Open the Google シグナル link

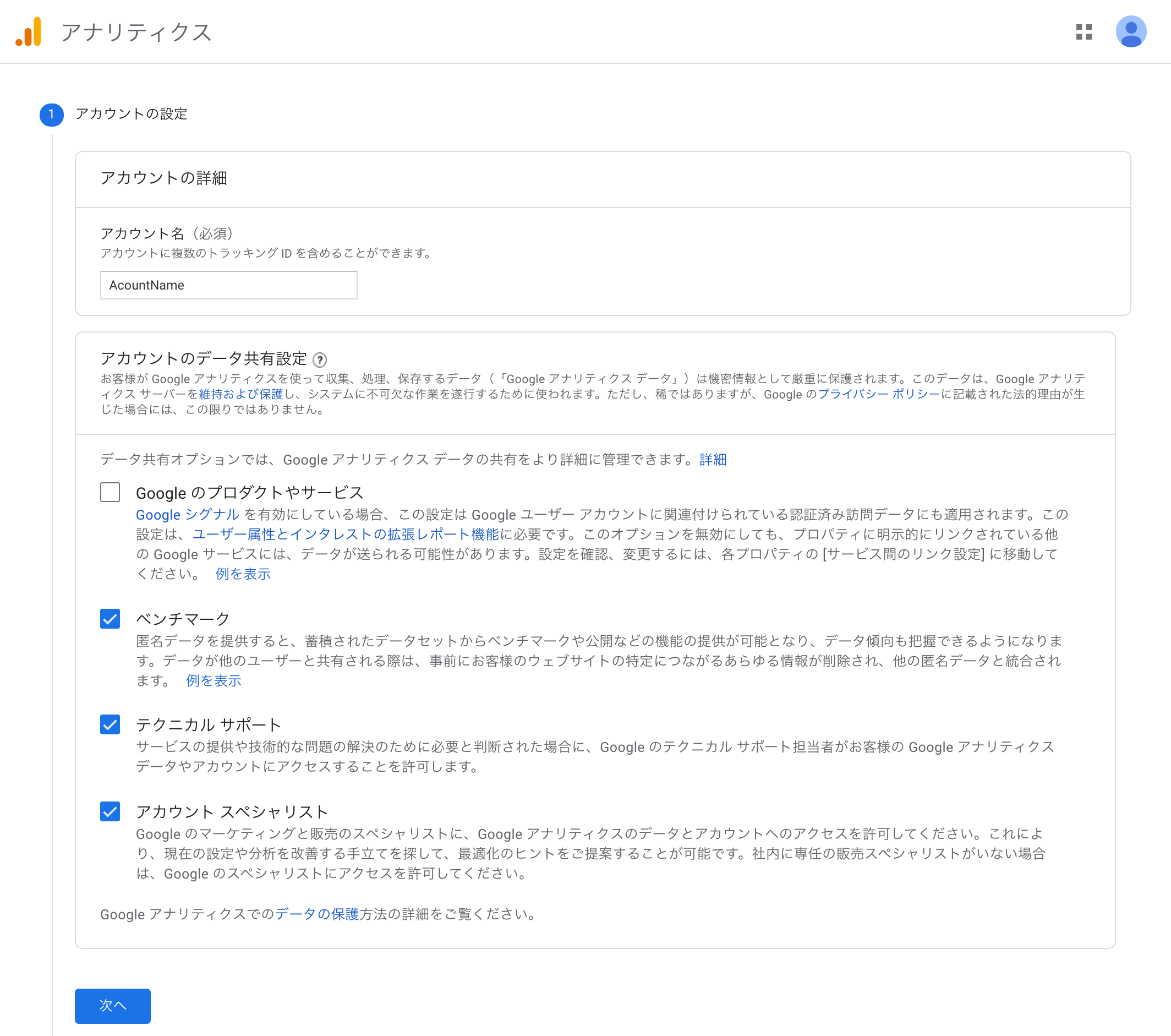[x=187, y=515]
